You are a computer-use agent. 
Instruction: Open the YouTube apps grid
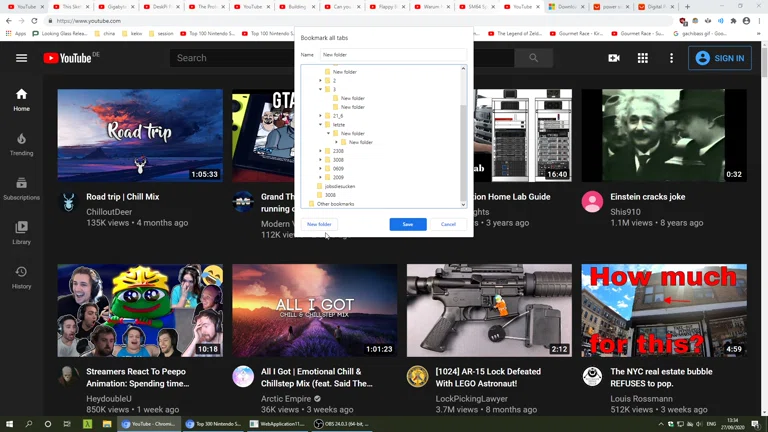point(643,58)
